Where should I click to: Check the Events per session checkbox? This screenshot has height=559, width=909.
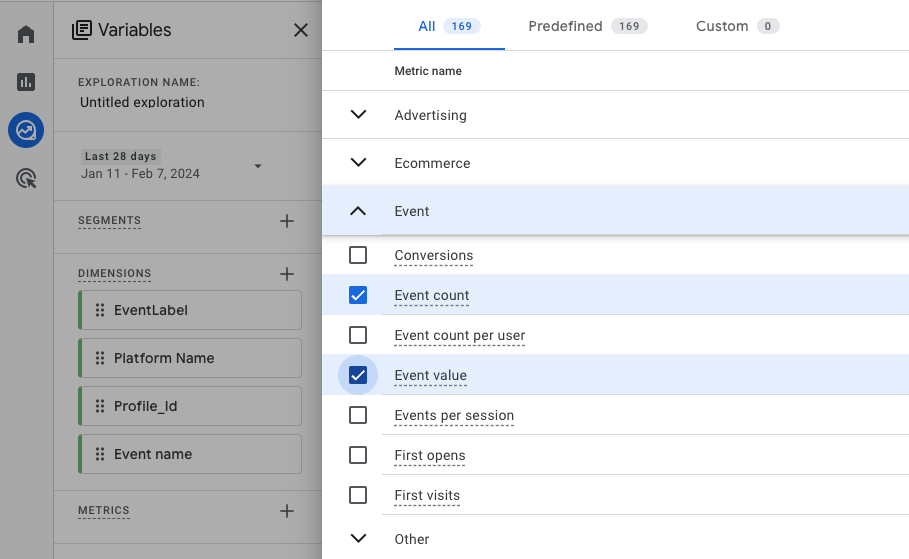pyautogui.click(x=358, y=415)
